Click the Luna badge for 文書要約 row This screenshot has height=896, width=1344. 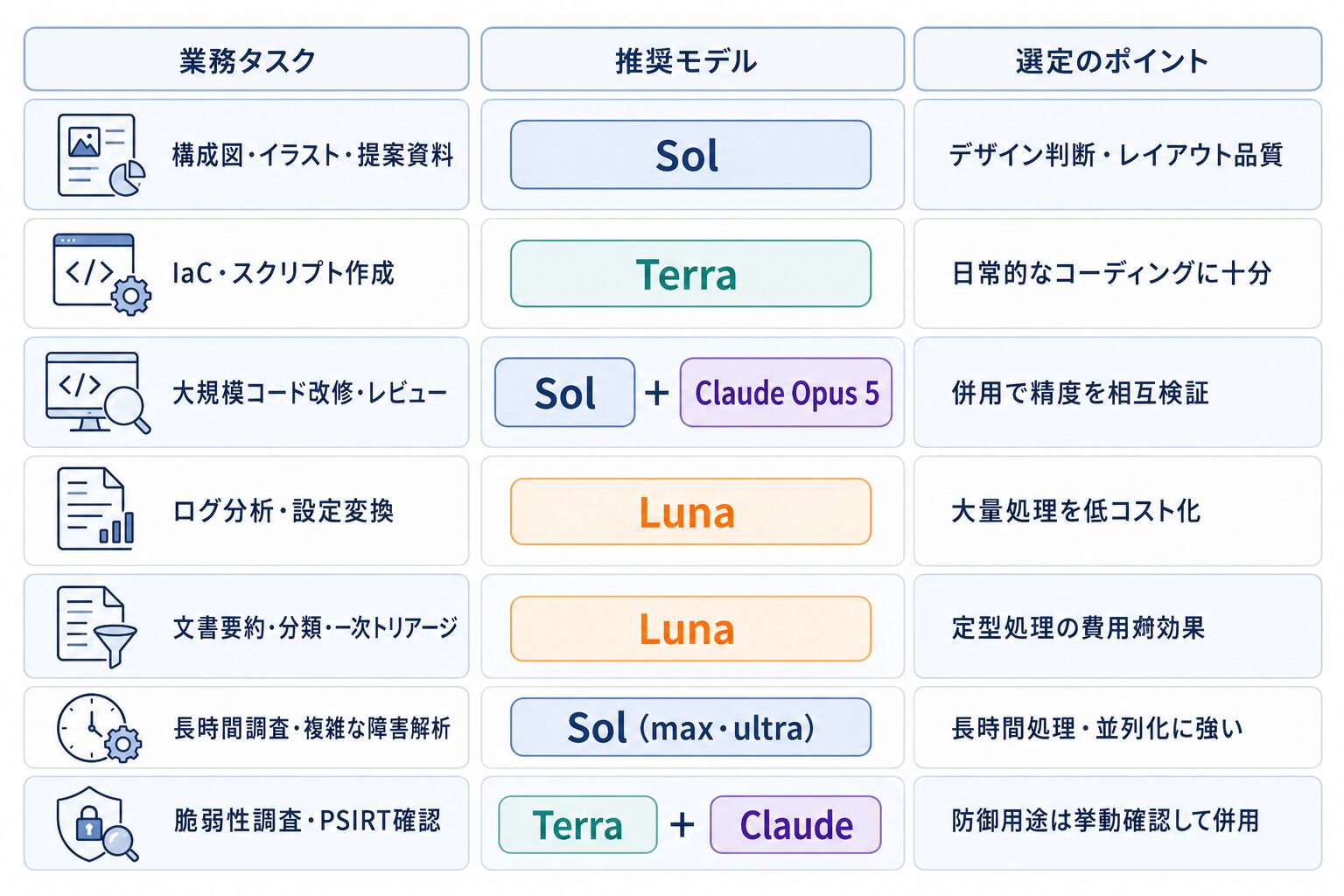coord(690,628)
